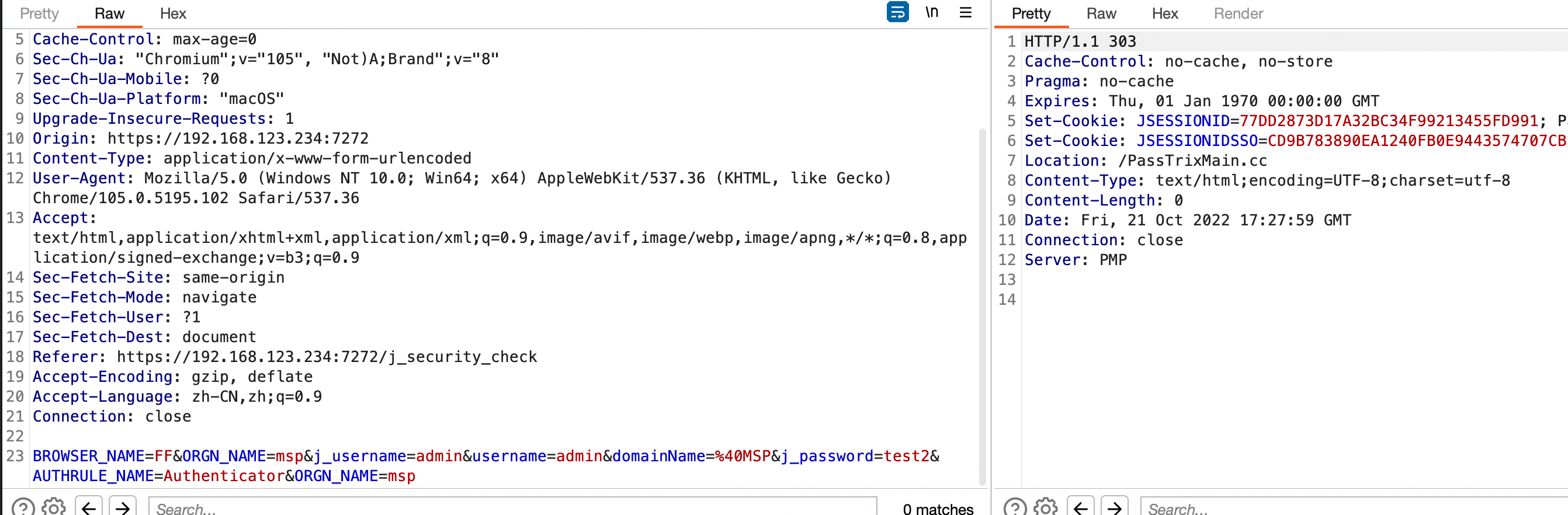1568x515 pixels.
Task: Click the request Search input field
Action: point(511,507)
